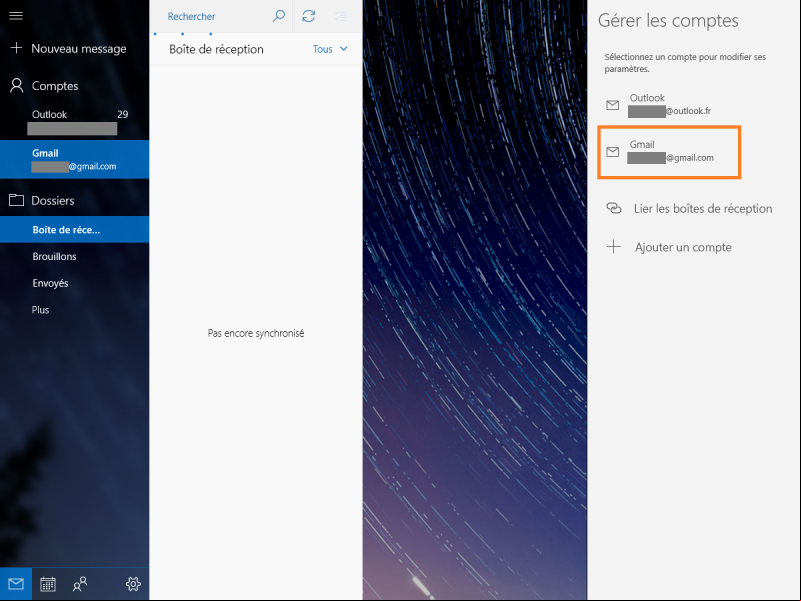Open the Settings gear icon
This screenshot has width=801, height=601.
coord(133,584)
